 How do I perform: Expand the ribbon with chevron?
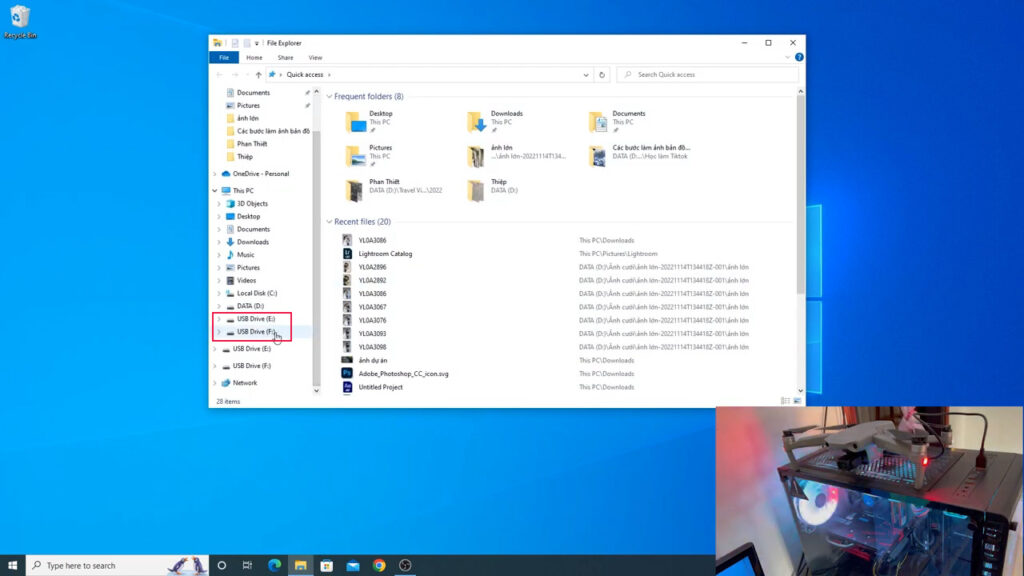(788, 57)
